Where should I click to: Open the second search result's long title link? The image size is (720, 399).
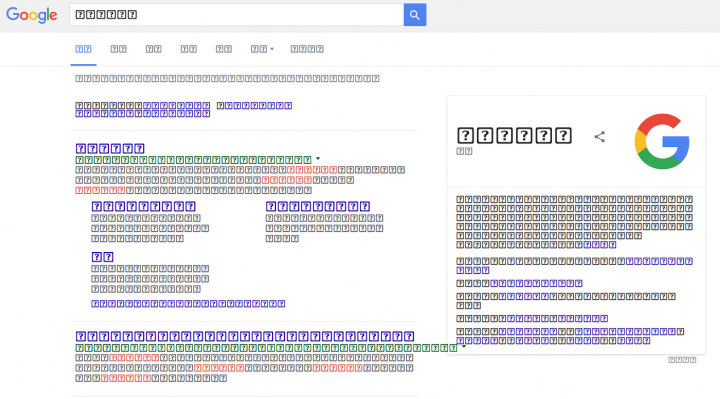pos(245,336)
